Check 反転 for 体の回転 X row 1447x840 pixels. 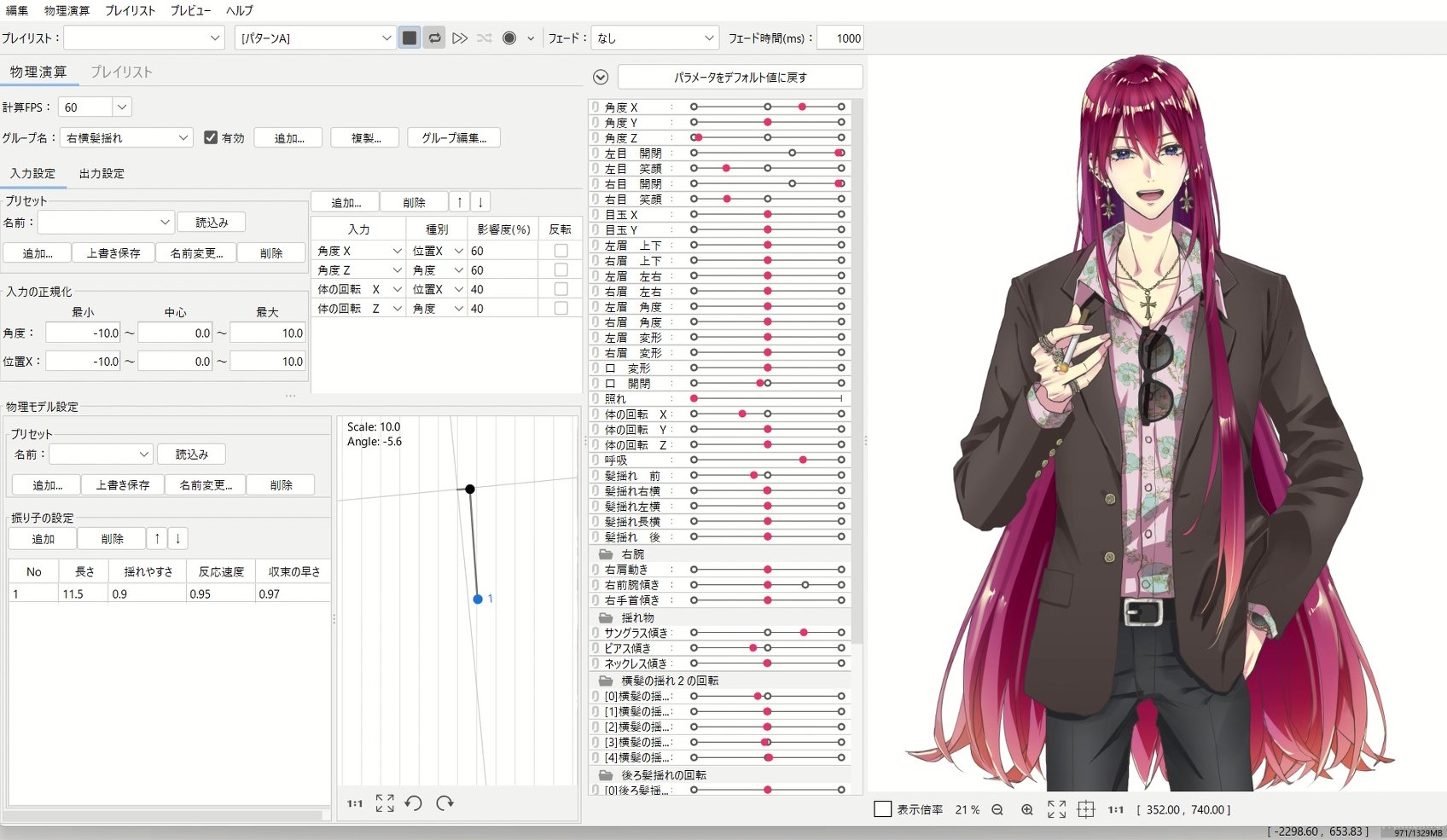(x=561, y=289)
